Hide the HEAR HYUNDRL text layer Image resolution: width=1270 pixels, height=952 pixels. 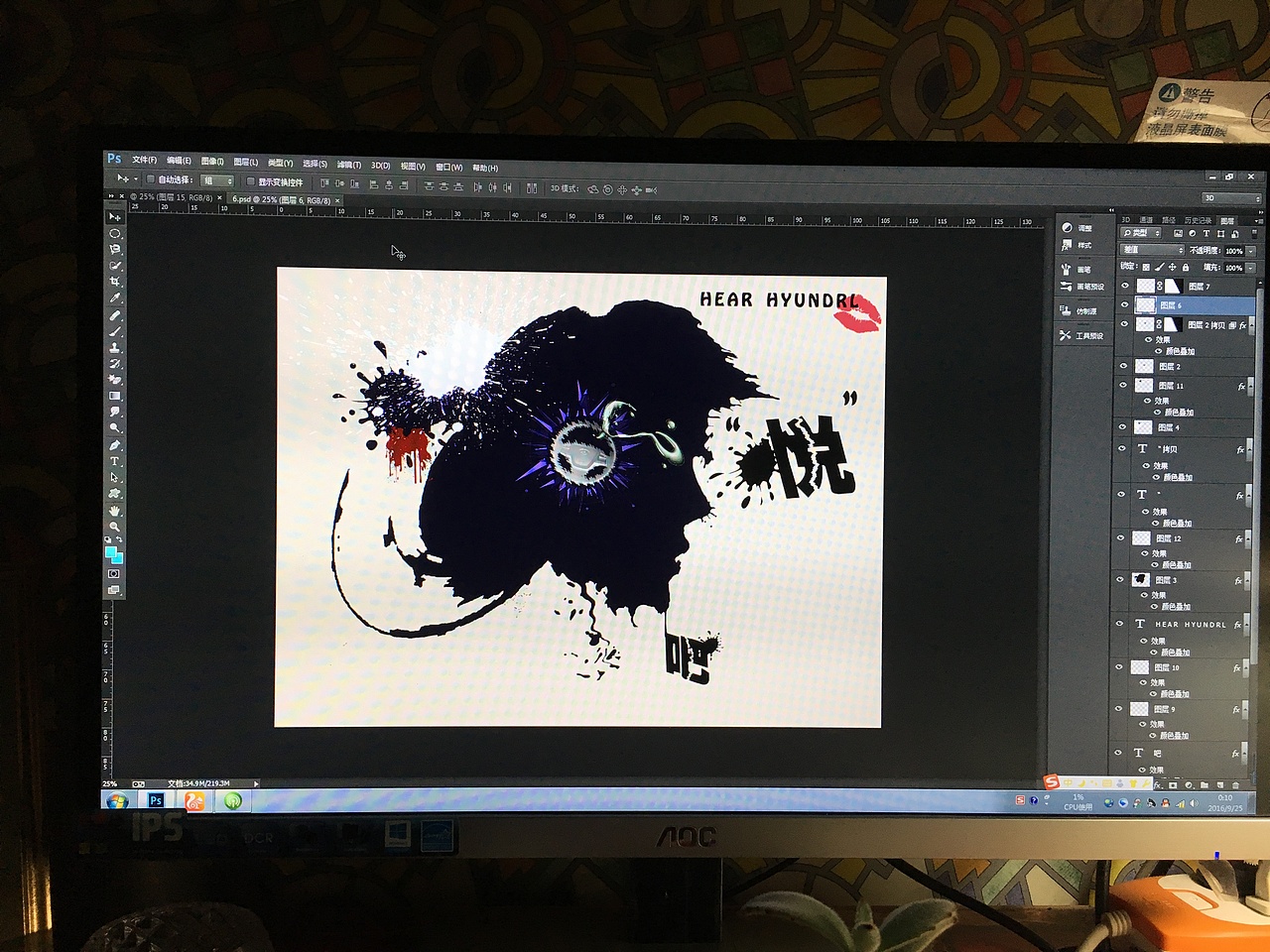tap(1120, 624)
